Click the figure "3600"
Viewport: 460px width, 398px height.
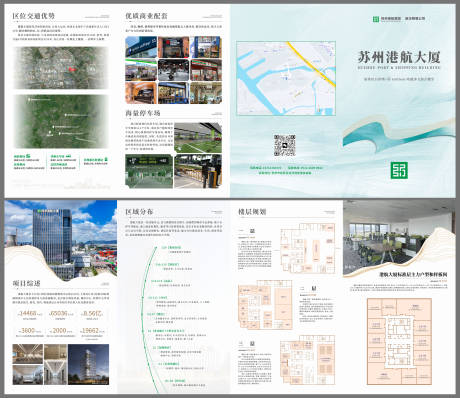28,330
